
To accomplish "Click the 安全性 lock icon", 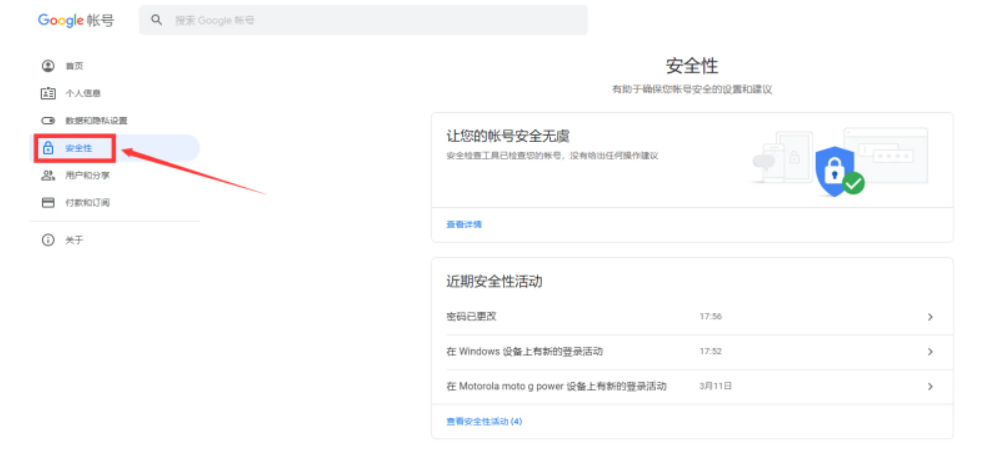I will 48,148.
